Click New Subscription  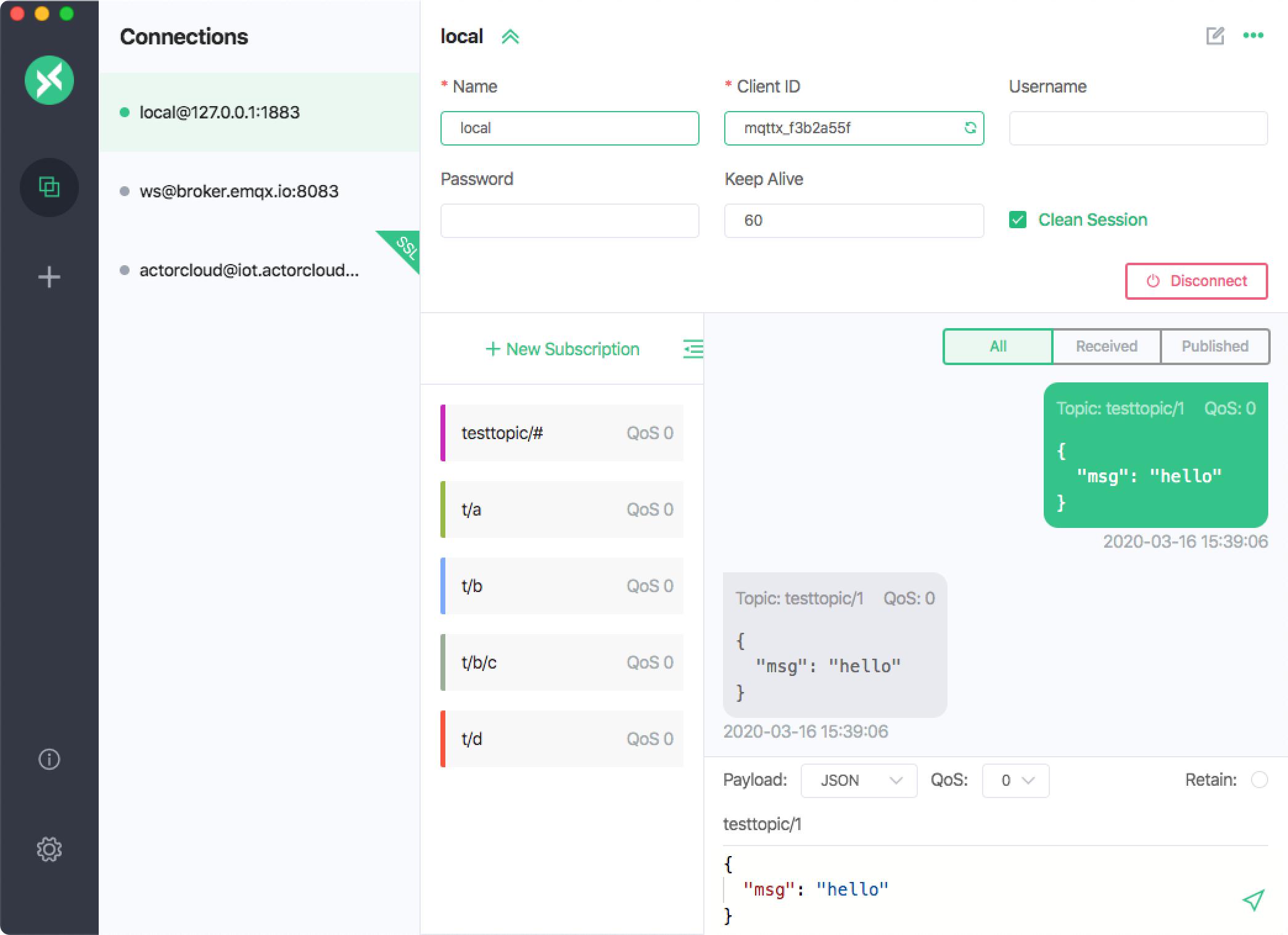(563, 349)
